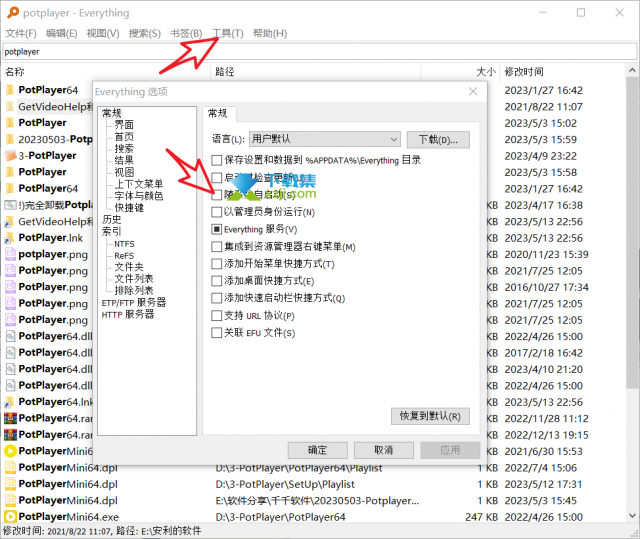Screen dimensions: 640x539
Task: Check 添加开始菜单快捷方式(T)
Action: click(216, 264)
